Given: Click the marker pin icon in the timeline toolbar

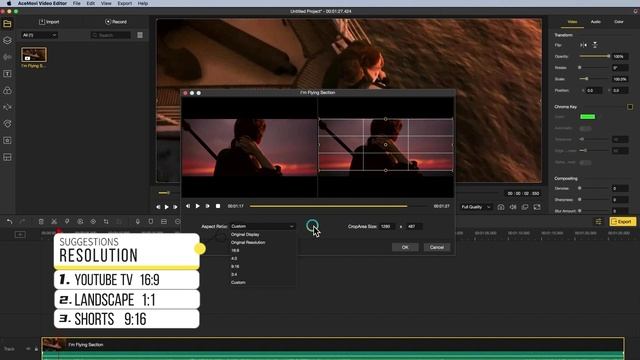Looking at the screenshot, I should pos(67,221).
